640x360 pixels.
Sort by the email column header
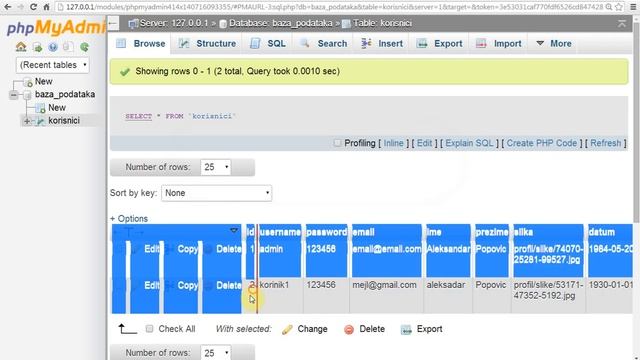tap(363, 232)
